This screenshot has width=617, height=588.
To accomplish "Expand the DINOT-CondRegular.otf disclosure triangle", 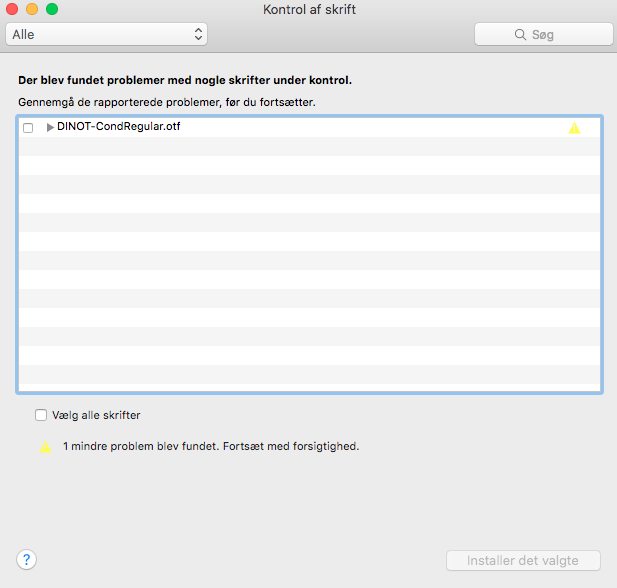I will (50, 127).
